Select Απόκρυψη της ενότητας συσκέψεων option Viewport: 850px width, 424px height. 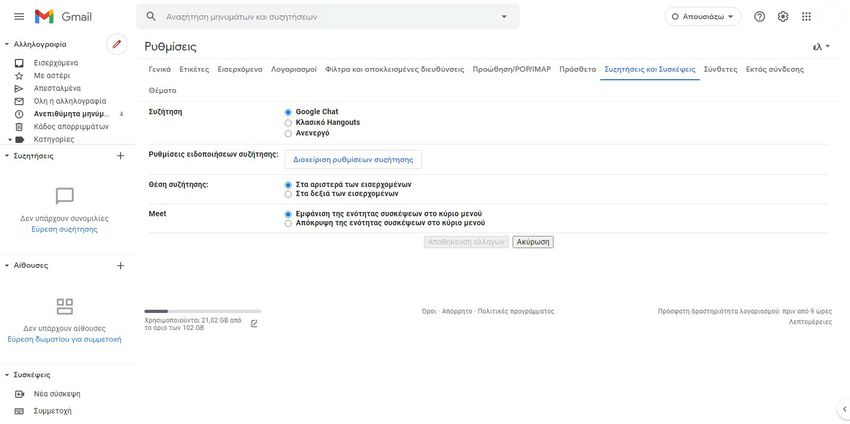[x=288, y=223]
